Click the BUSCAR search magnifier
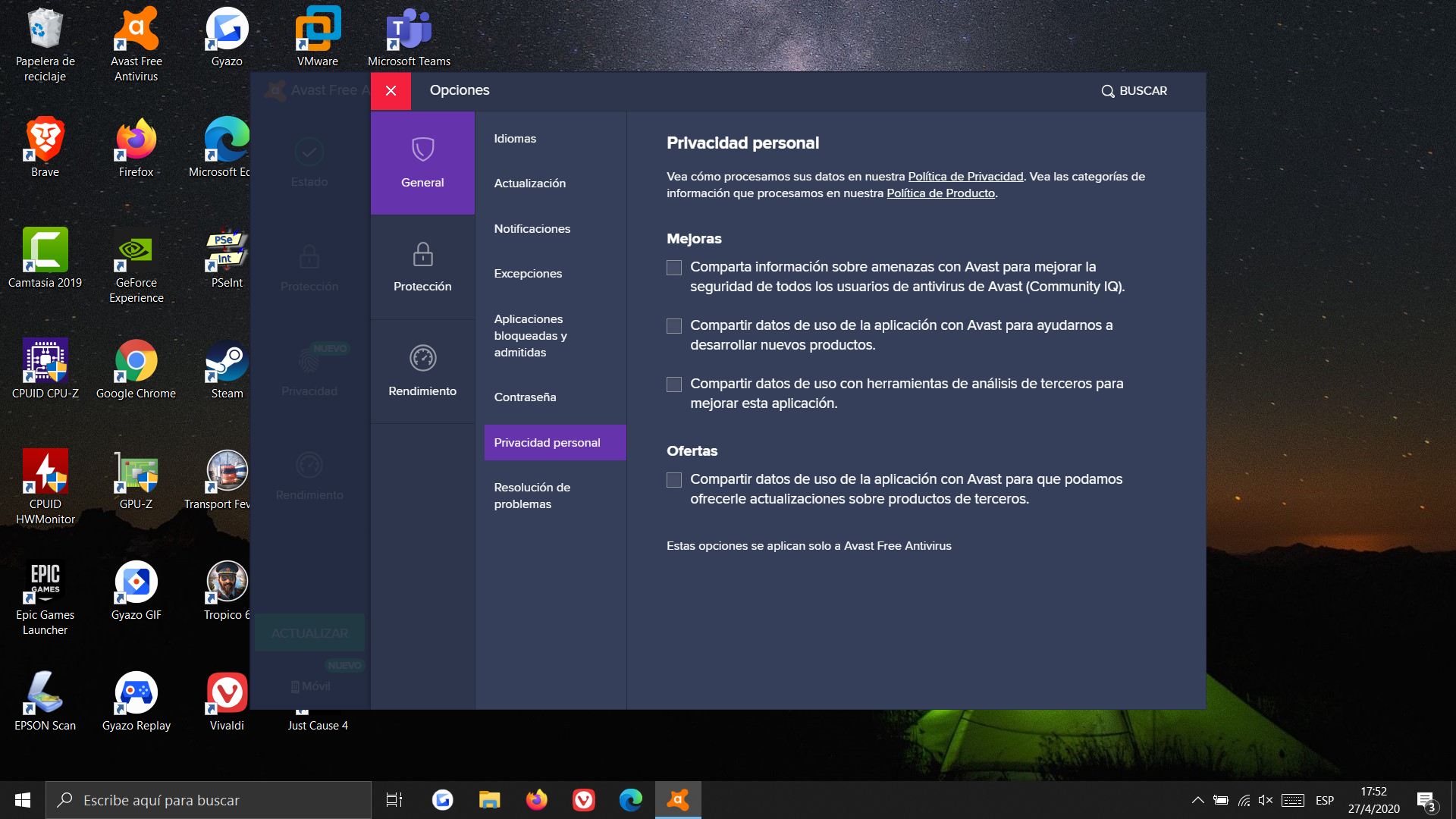The height and width of the screenshot is (819, 1456). (1108, 91)
